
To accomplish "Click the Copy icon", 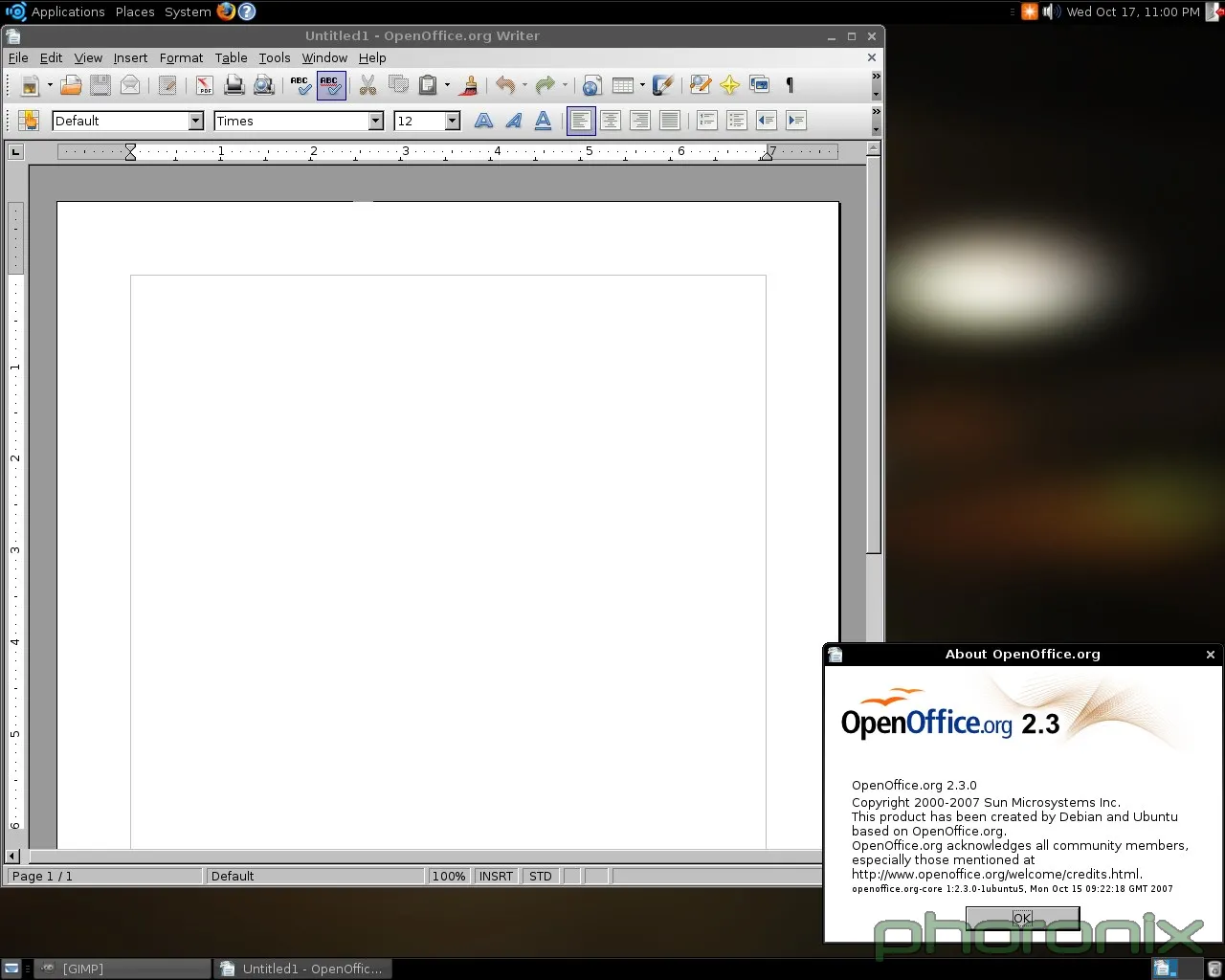I will tap(398, 85).
